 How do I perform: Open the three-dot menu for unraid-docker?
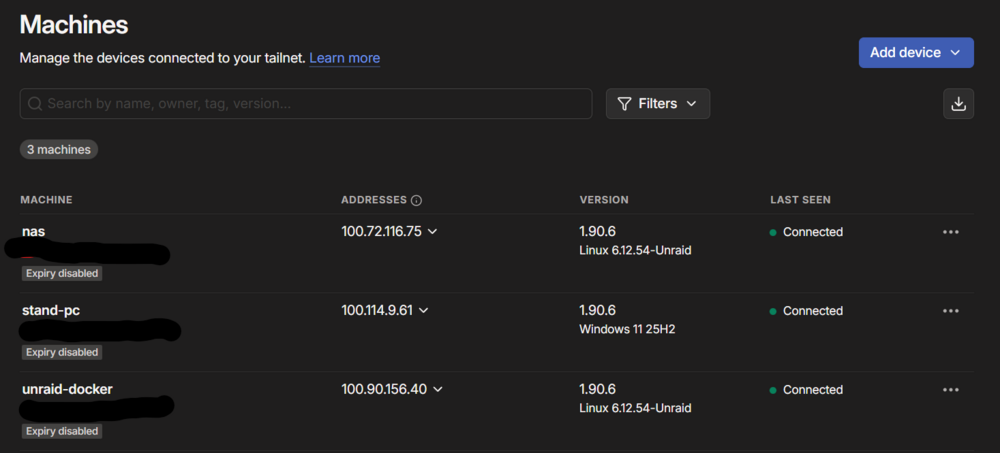coord(950,390)
